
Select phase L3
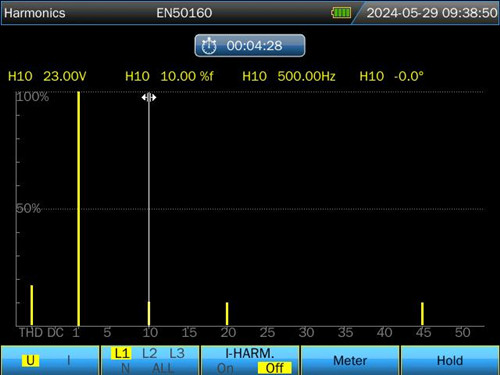click(177, 353)
